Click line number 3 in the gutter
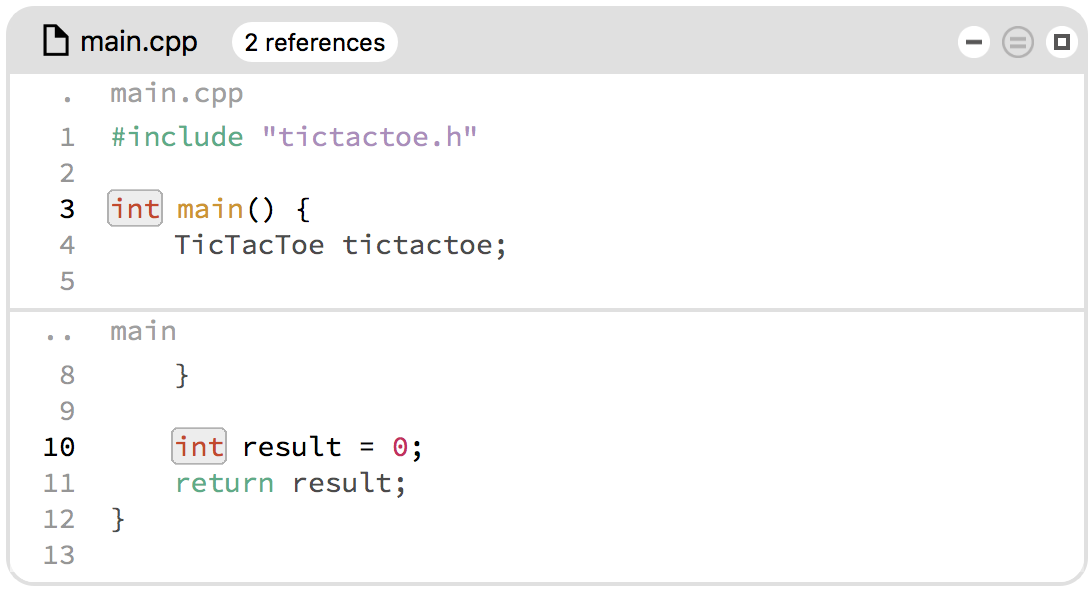The image size is (1092, 590). (x=67, y=209)
